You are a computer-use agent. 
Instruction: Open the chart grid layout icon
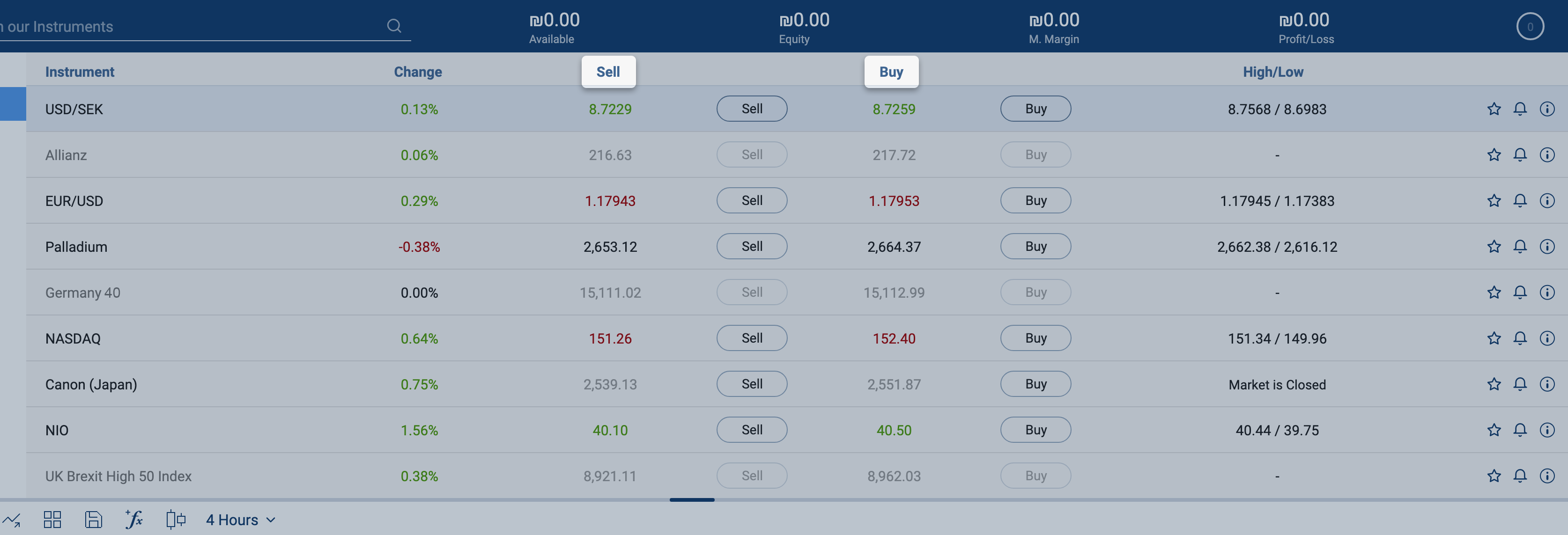[52, 520]
